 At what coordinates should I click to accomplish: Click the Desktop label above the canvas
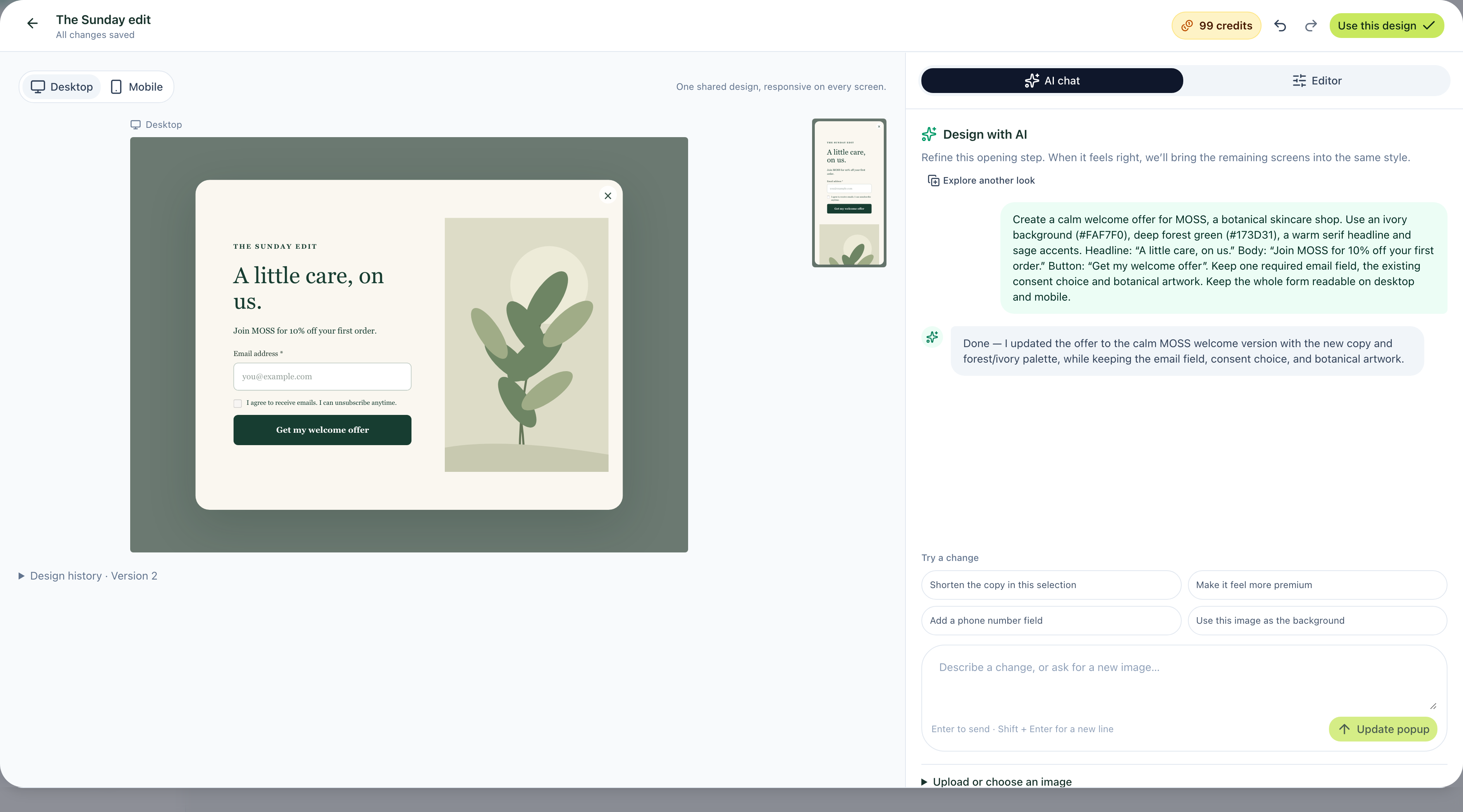pyautogui.click(x=156, y=124)
